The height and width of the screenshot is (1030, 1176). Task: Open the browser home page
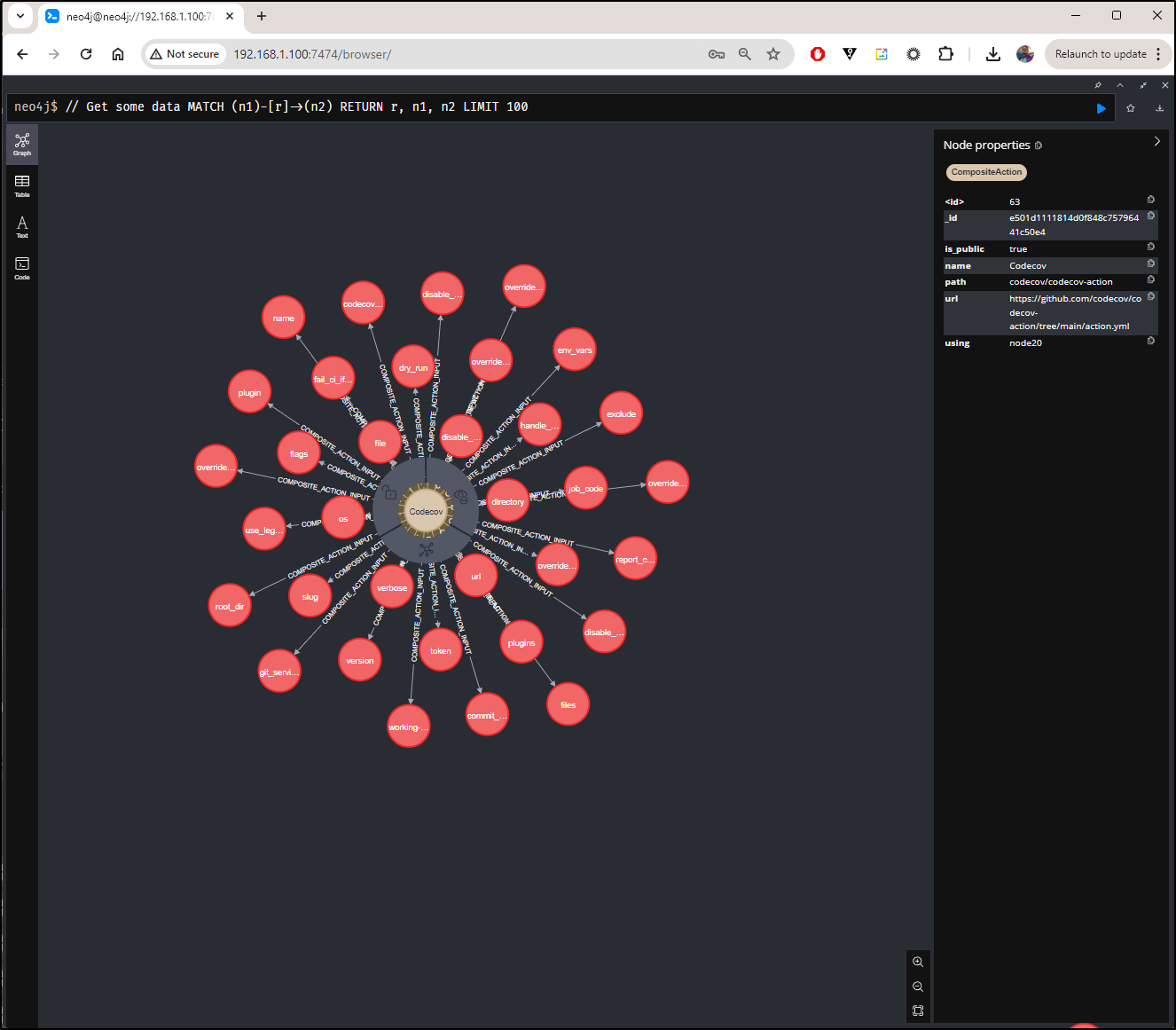118,54
